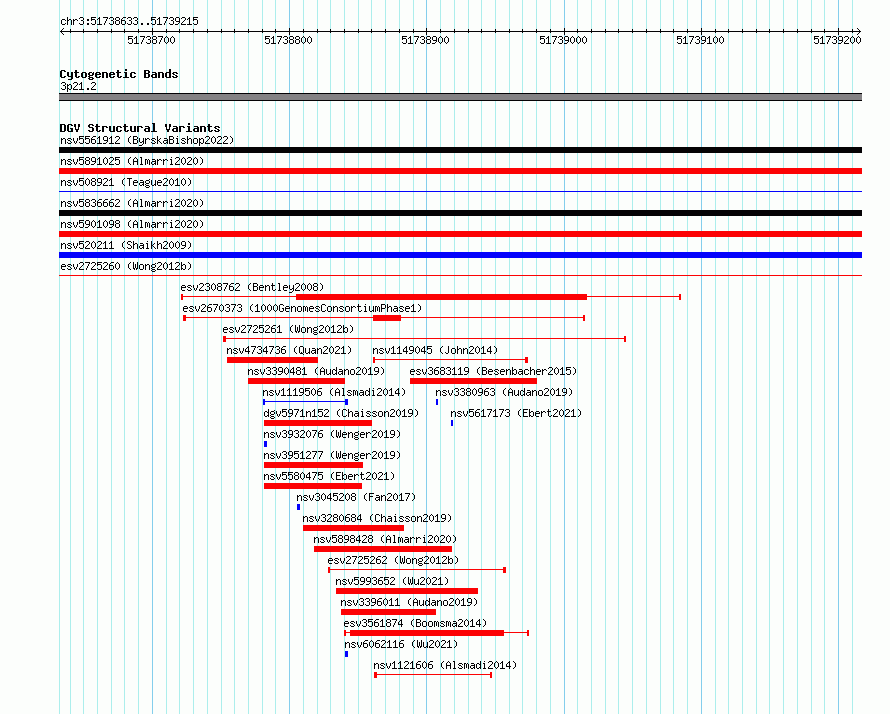This screenshot has width=890, height=714.
Task: Click the nsv5836662 (Almarri2020) label
Action: click(x=132, y=203)
